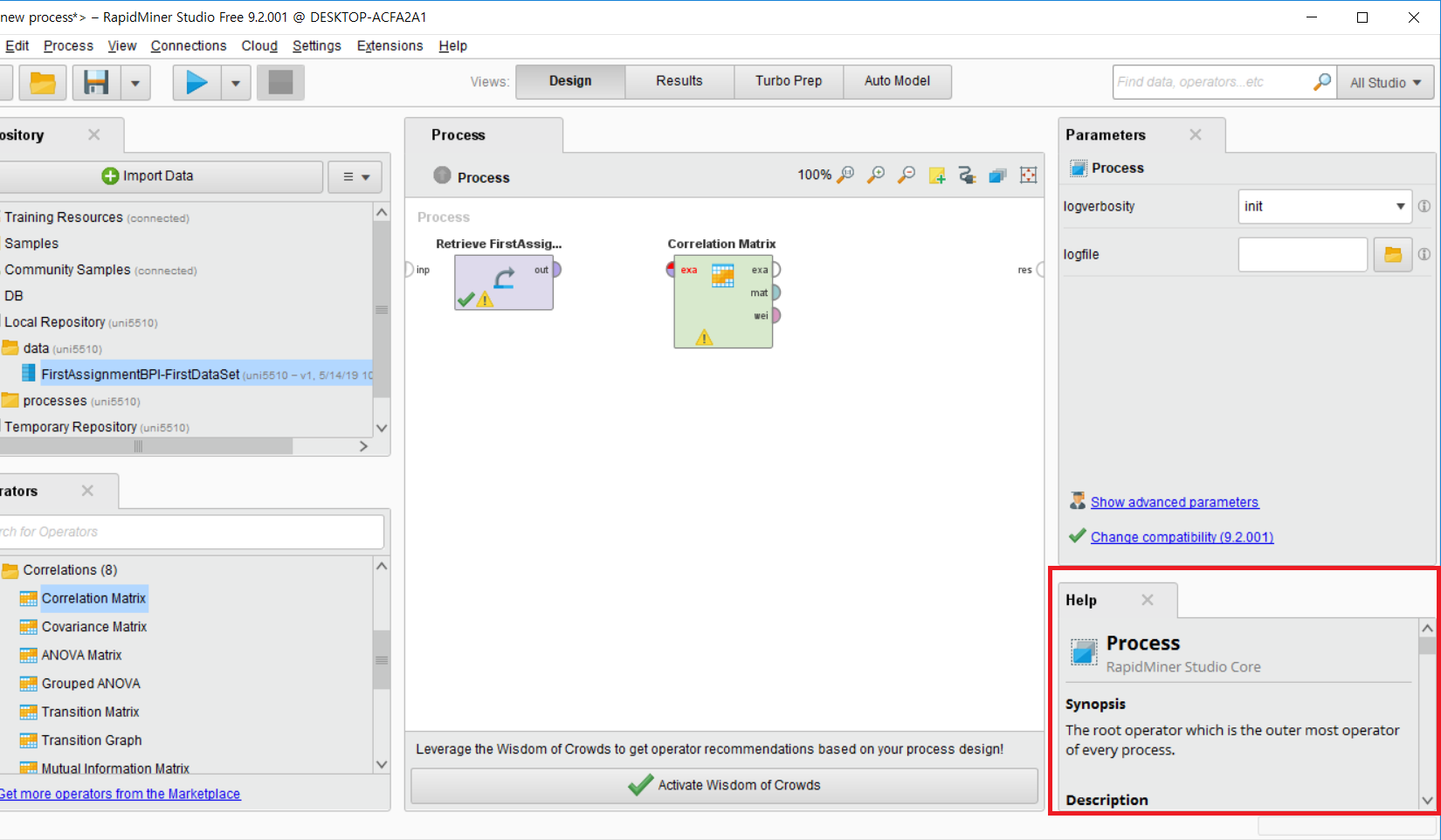
Task: Open the View menu
Action: point(122,45)
